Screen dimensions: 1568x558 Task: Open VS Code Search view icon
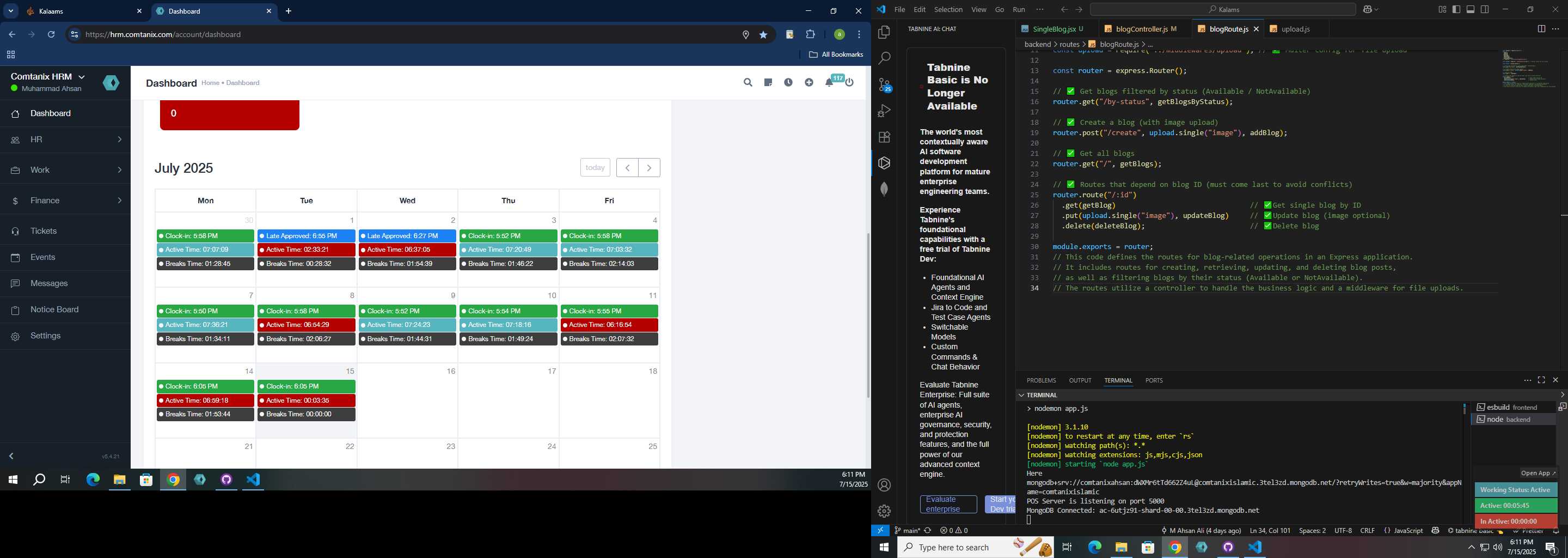(x=884, y=58)
